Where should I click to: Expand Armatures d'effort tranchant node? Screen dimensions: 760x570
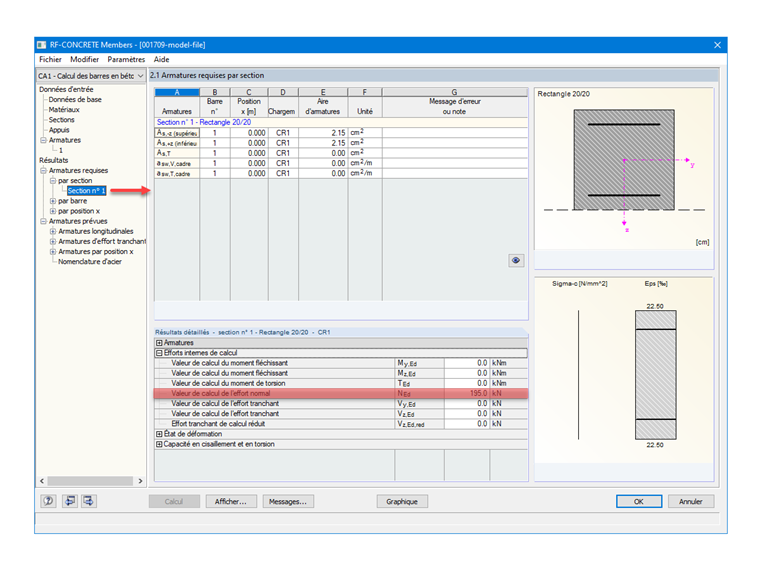[x=53, y=242]
